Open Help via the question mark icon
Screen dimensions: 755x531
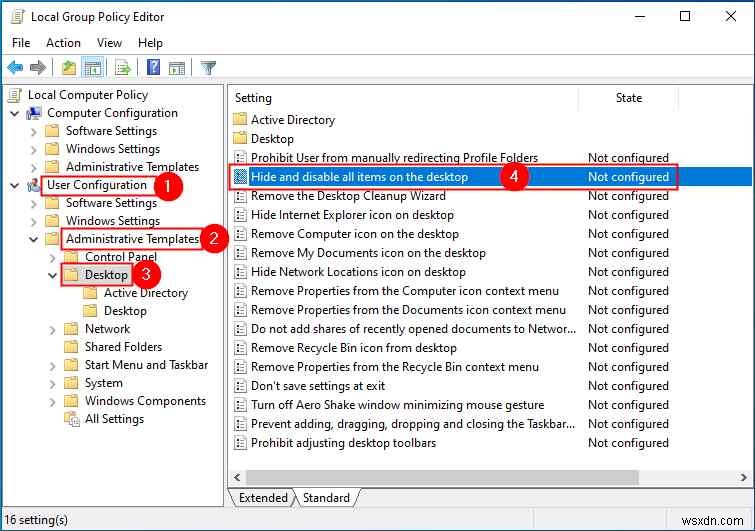tap(153, 67)
